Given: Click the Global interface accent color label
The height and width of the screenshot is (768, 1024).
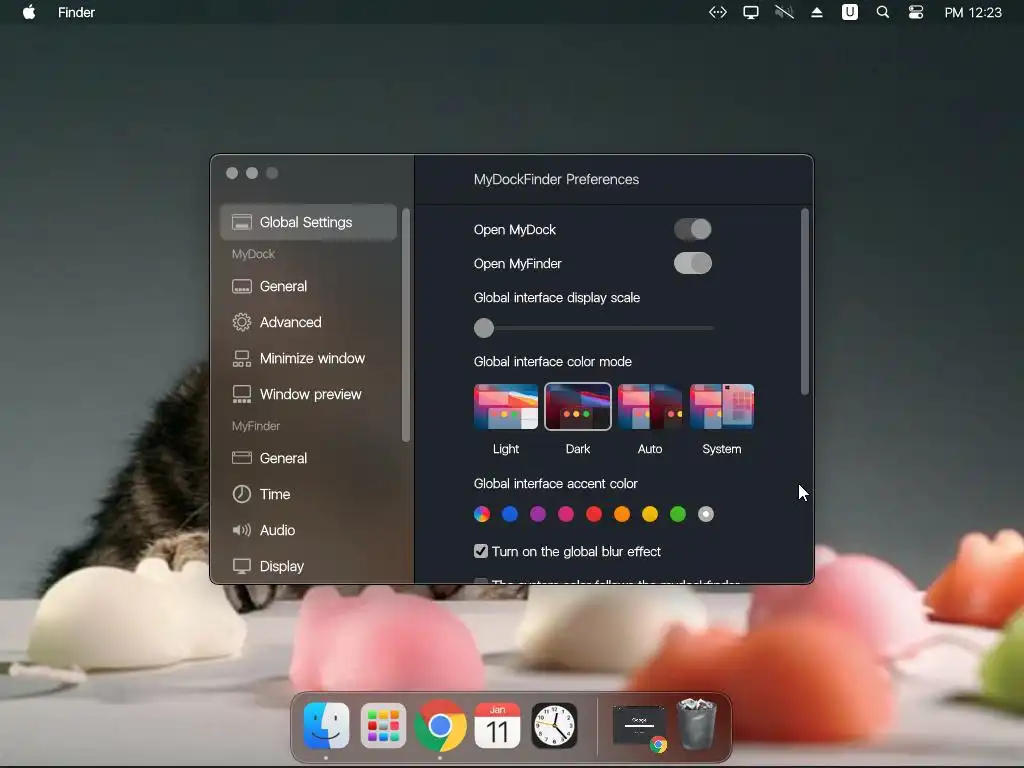Looking at the screenshot, I should [556, 483].
